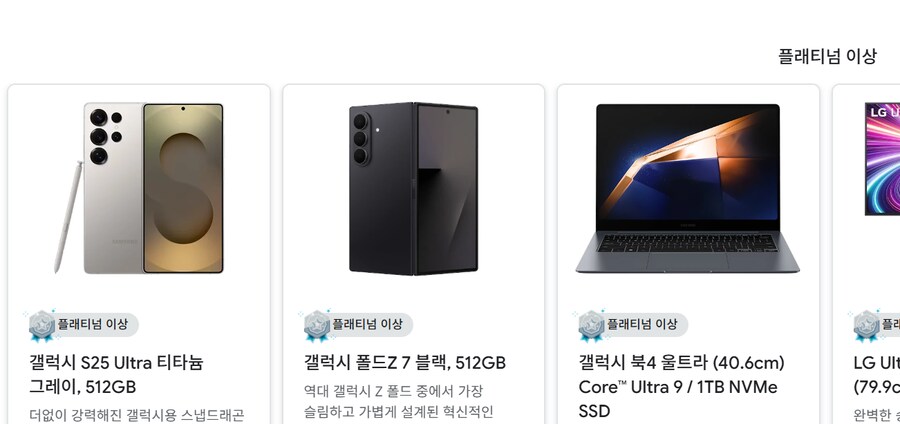The image size is (900, 424).
Task: Click '플래티넘 이상' badge label on Book4 Ultra card
Action: point(643,324)
